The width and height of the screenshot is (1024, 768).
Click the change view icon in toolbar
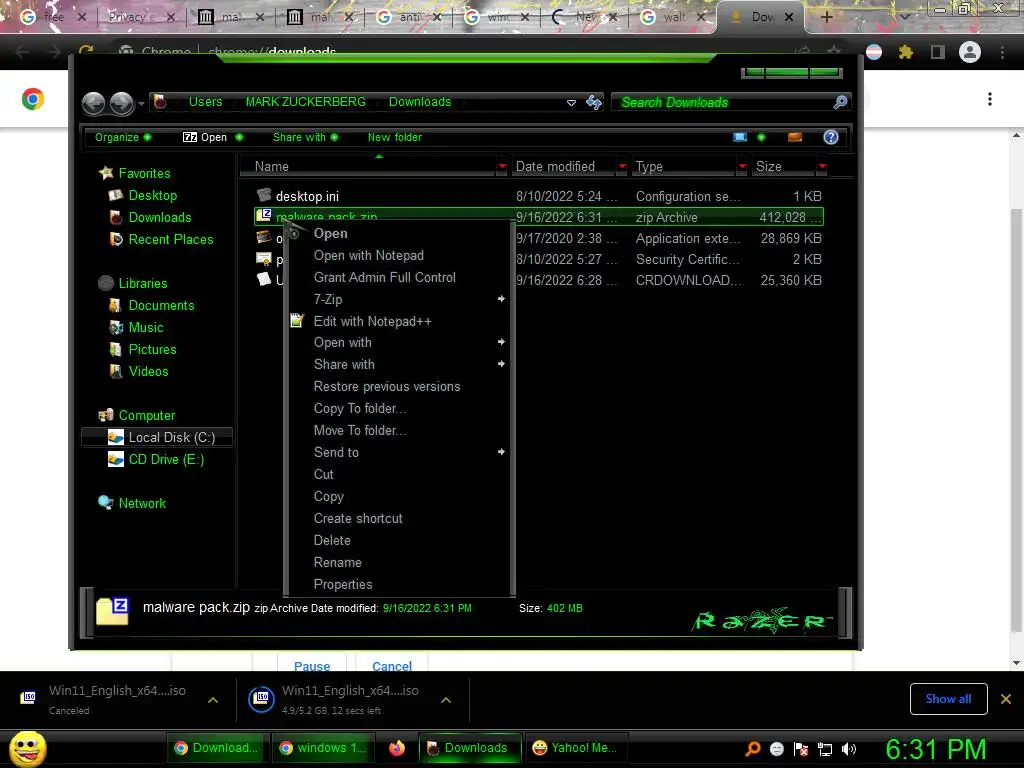point(740,137)
